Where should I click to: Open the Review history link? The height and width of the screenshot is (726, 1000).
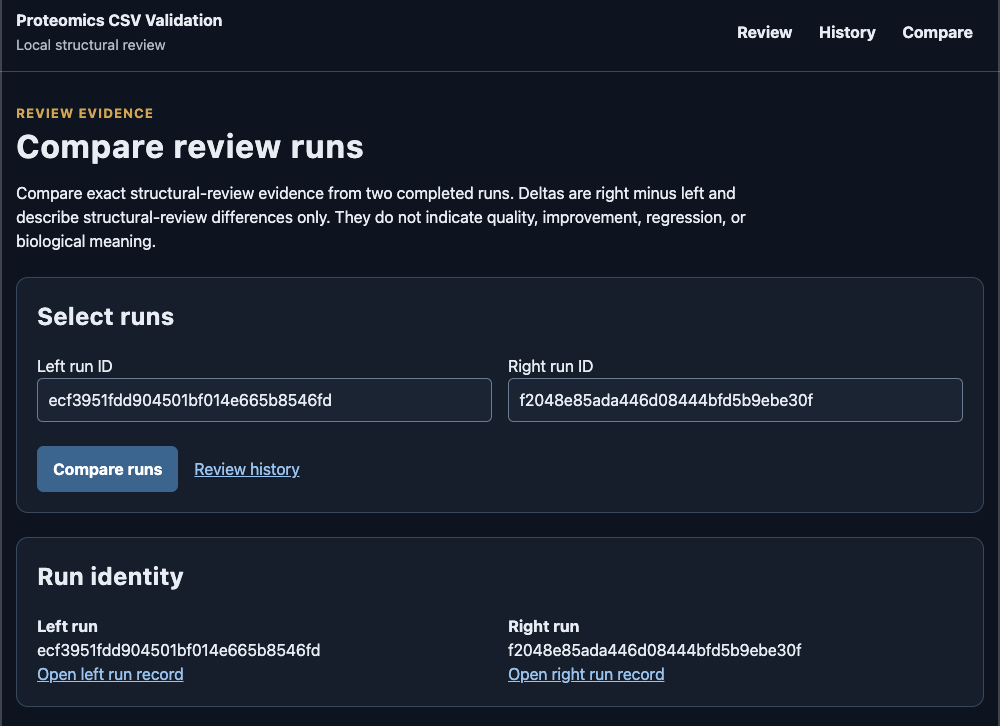click(247, 470)
